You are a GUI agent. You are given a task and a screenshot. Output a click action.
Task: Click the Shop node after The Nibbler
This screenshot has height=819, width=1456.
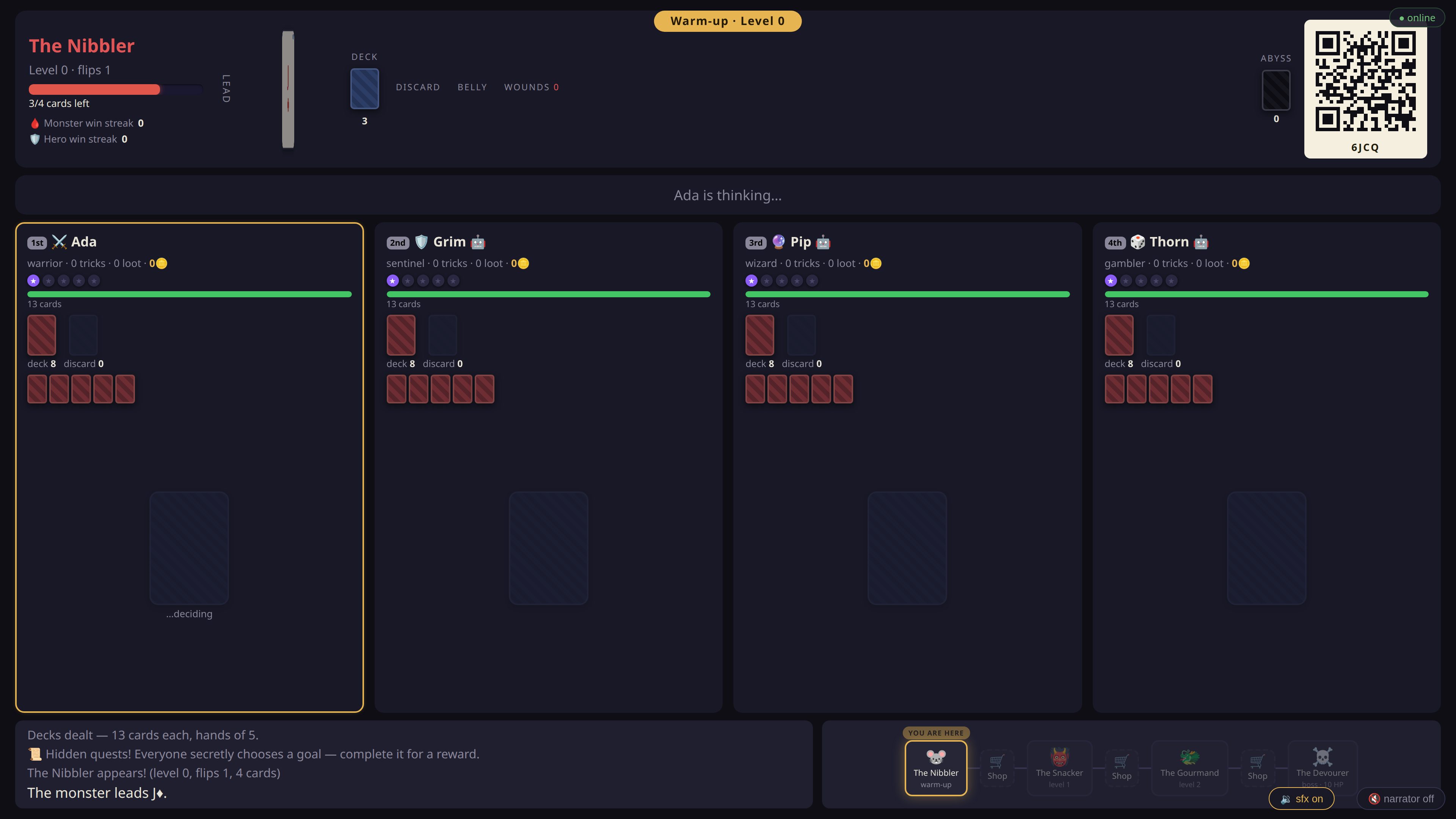[996, 767]
